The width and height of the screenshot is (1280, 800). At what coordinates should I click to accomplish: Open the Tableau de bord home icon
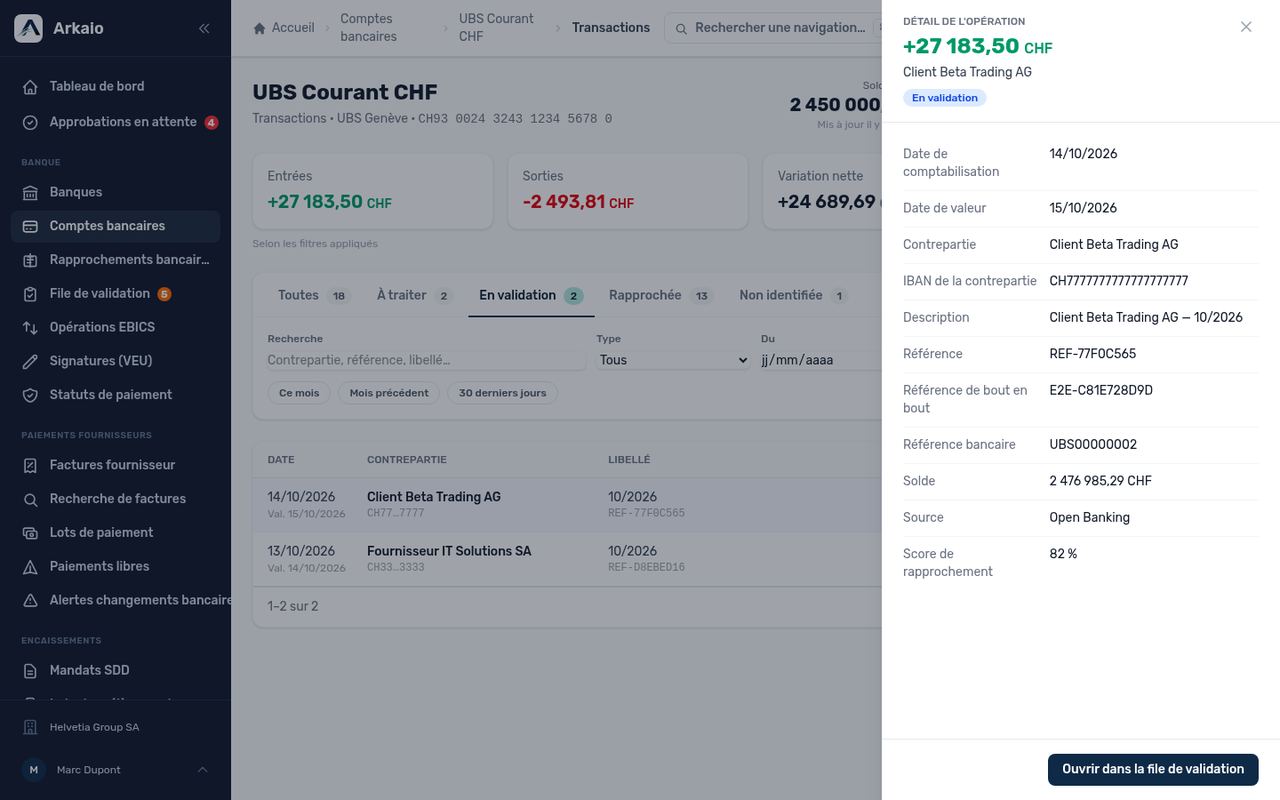[x=30, y=86]
